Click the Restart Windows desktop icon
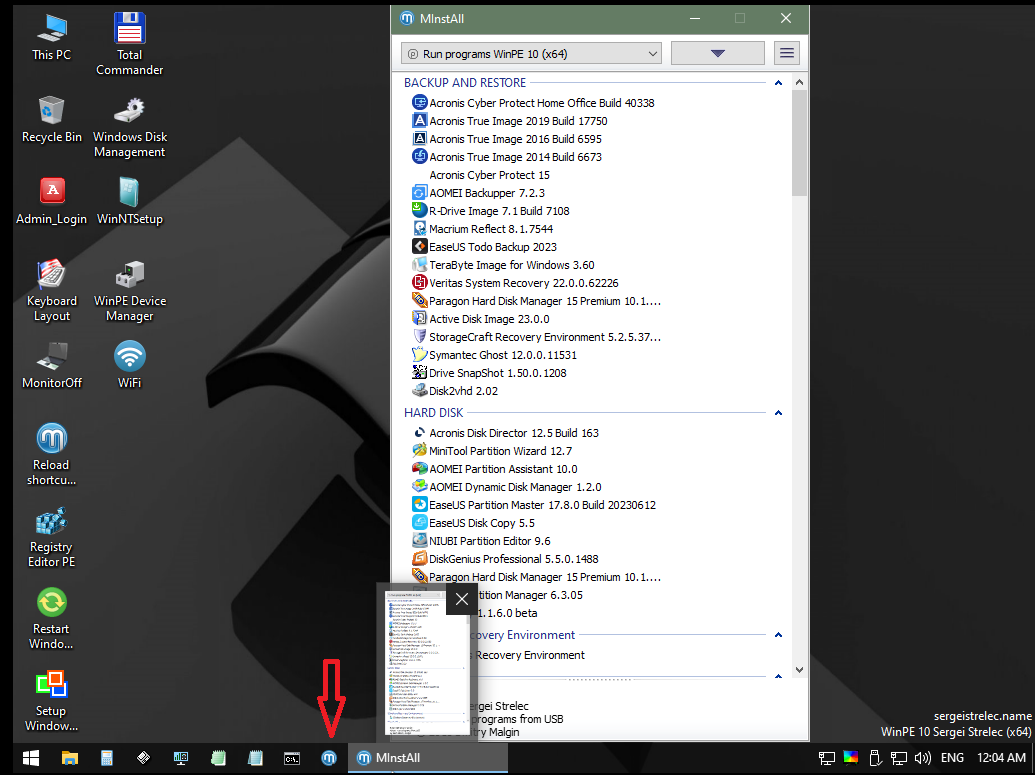Image resolution: width=1035 pixels, height=775 pixels. pyautogui.click(x=51, y=619)
